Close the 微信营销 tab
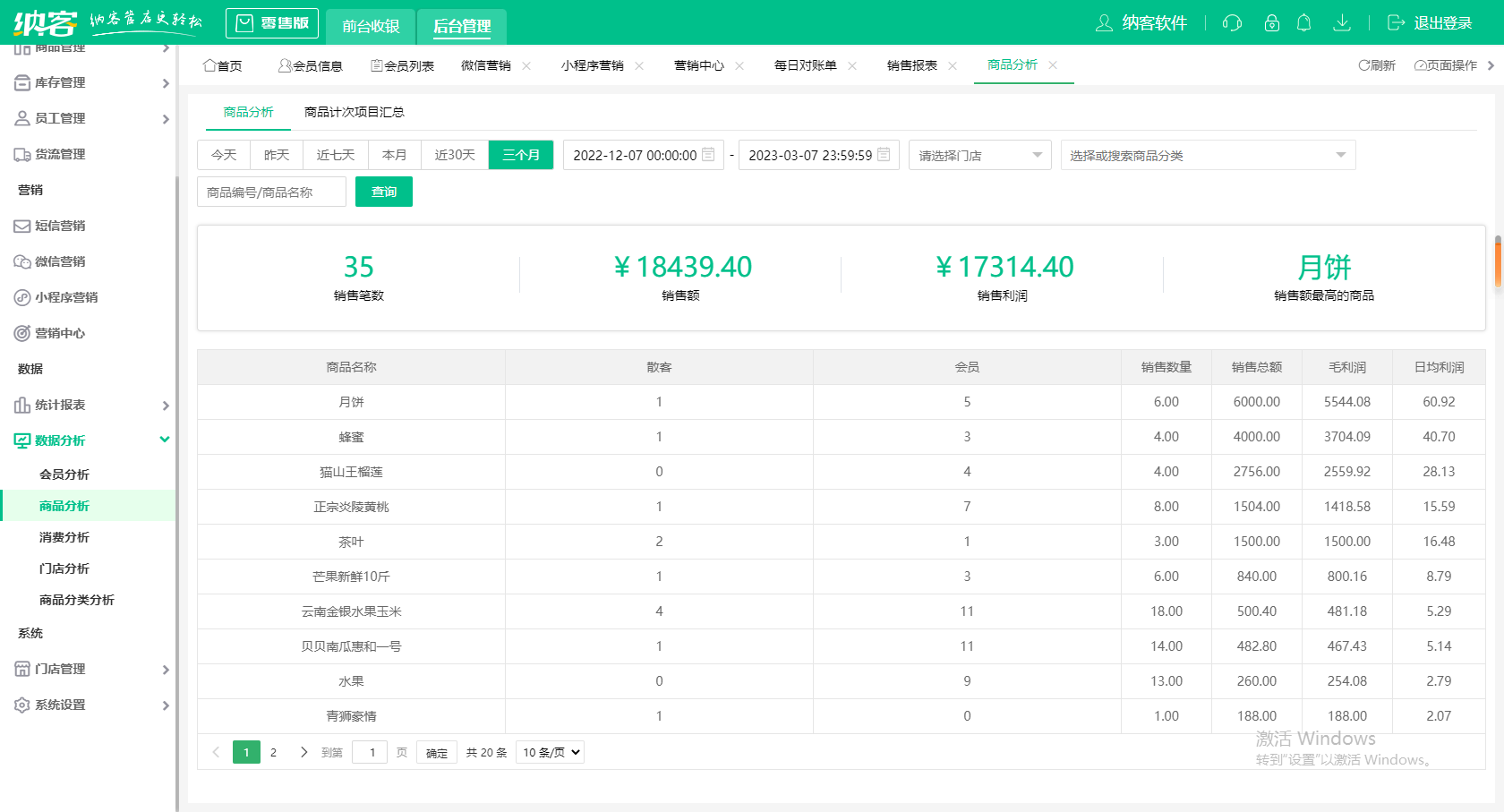This screenshot has height=812, width=1504. 526,65
